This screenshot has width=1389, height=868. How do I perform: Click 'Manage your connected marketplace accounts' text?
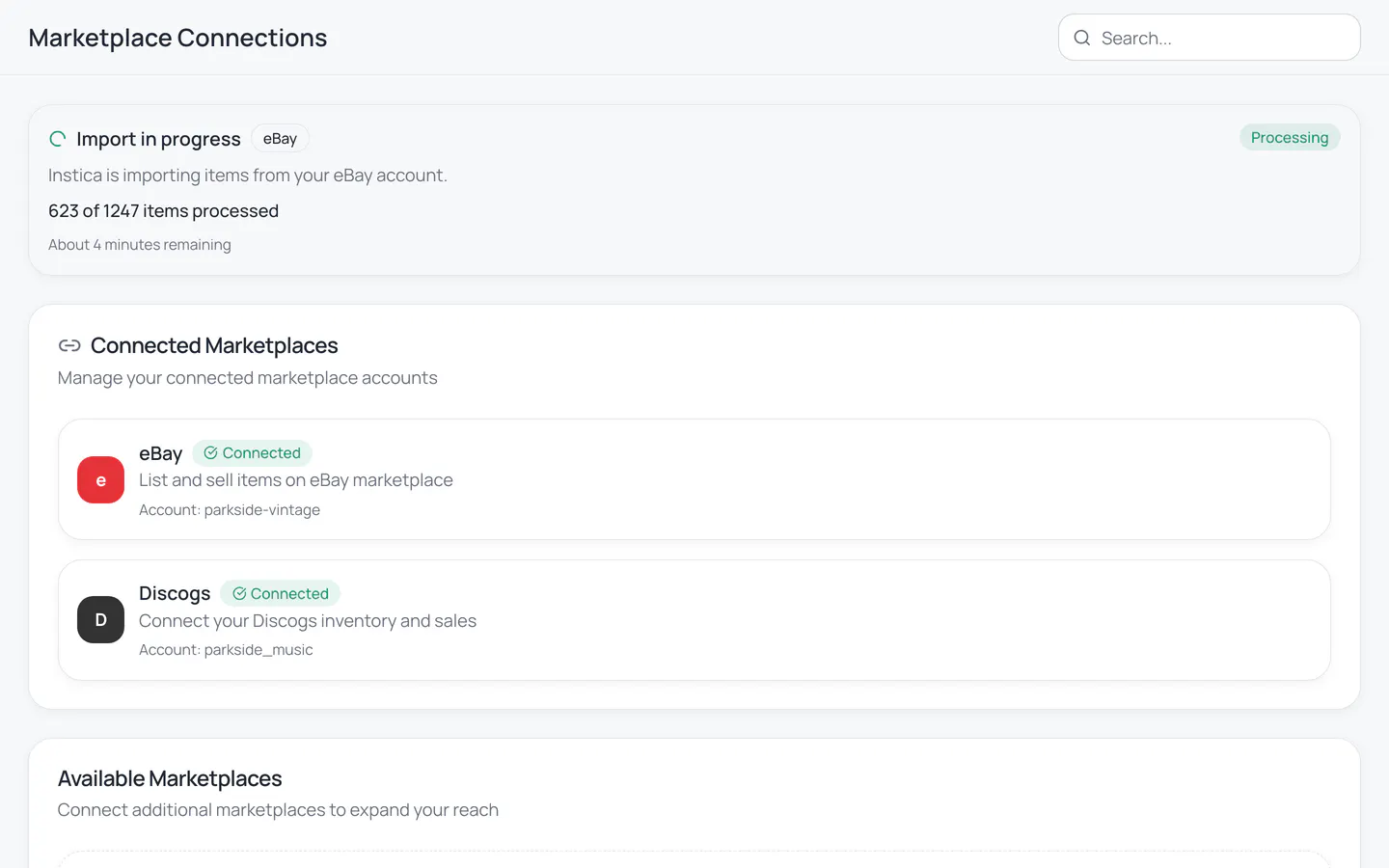[x=248, y=378]
